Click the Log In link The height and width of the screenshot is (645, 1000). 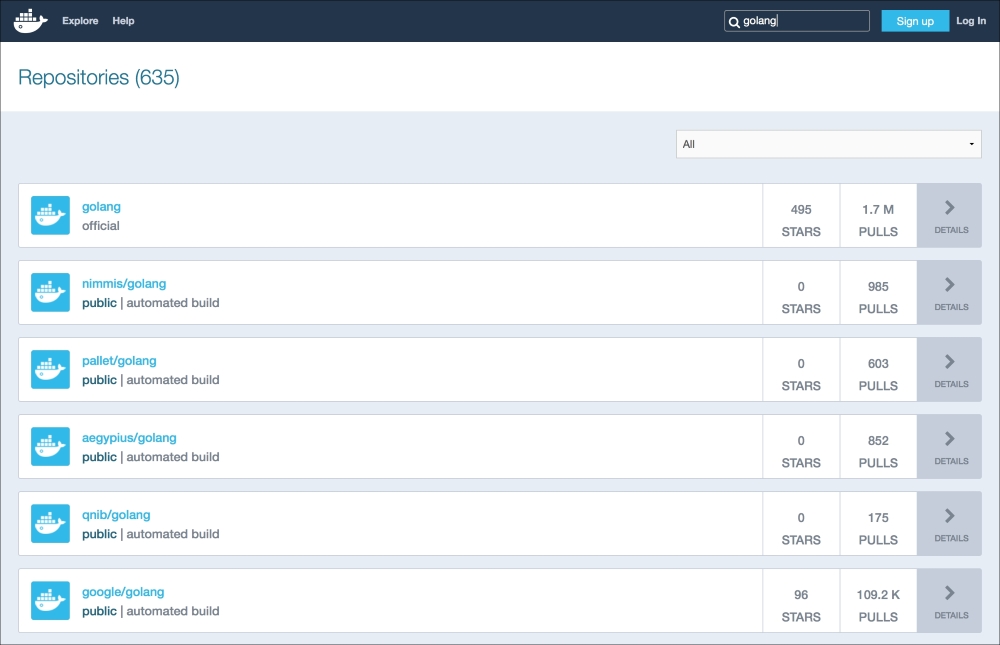pos(970,21)
